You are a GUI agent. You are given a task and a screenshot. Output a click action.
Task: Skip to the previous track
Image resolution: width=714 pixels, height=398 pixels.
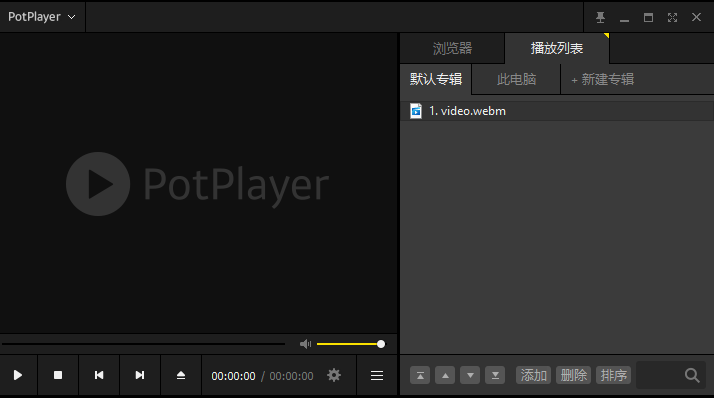pyautogui.click(x=99, y=375)
